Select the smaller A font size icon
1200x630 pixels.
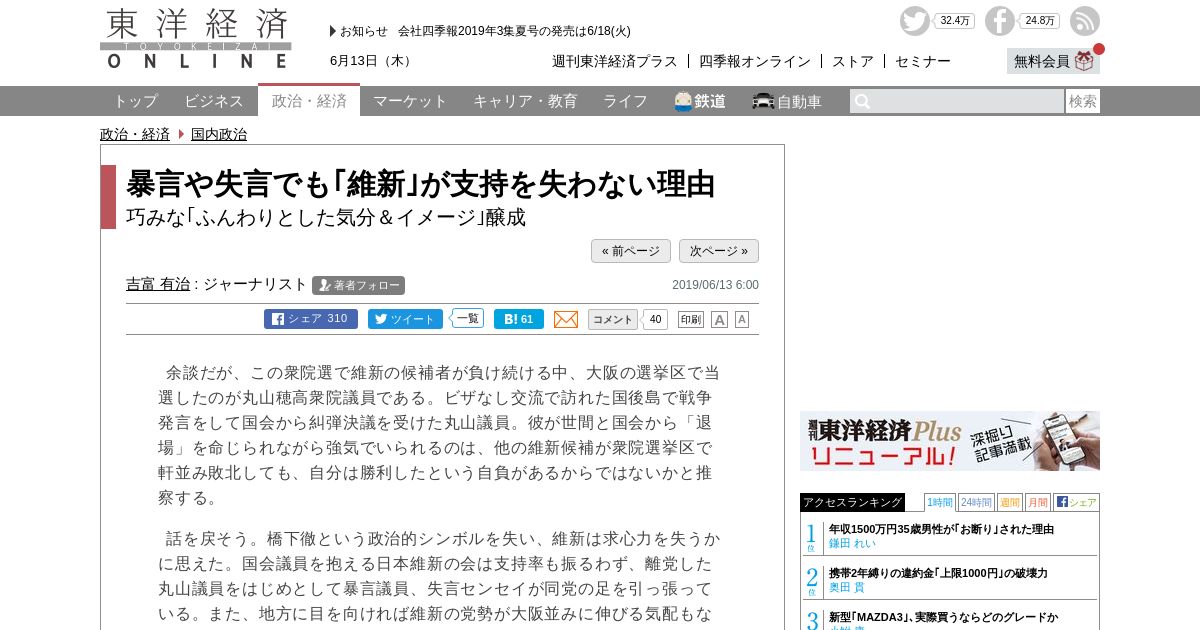pos(742,320)
